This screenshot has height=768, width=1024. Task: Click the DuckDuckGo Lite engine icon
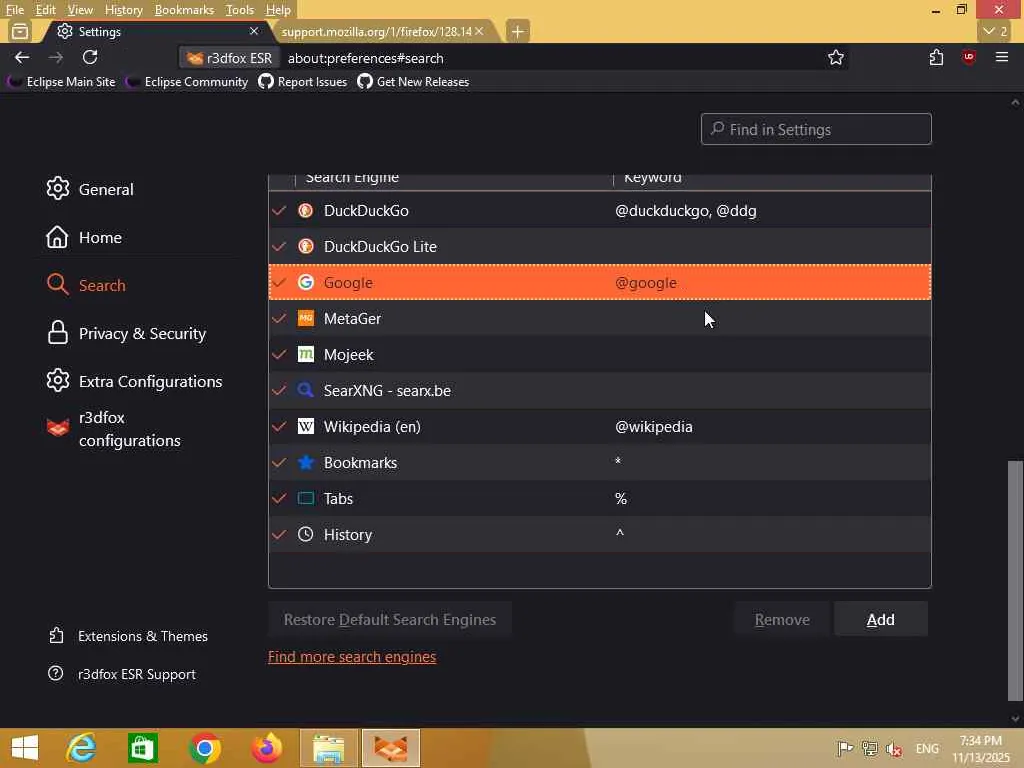tap(305, 246)
